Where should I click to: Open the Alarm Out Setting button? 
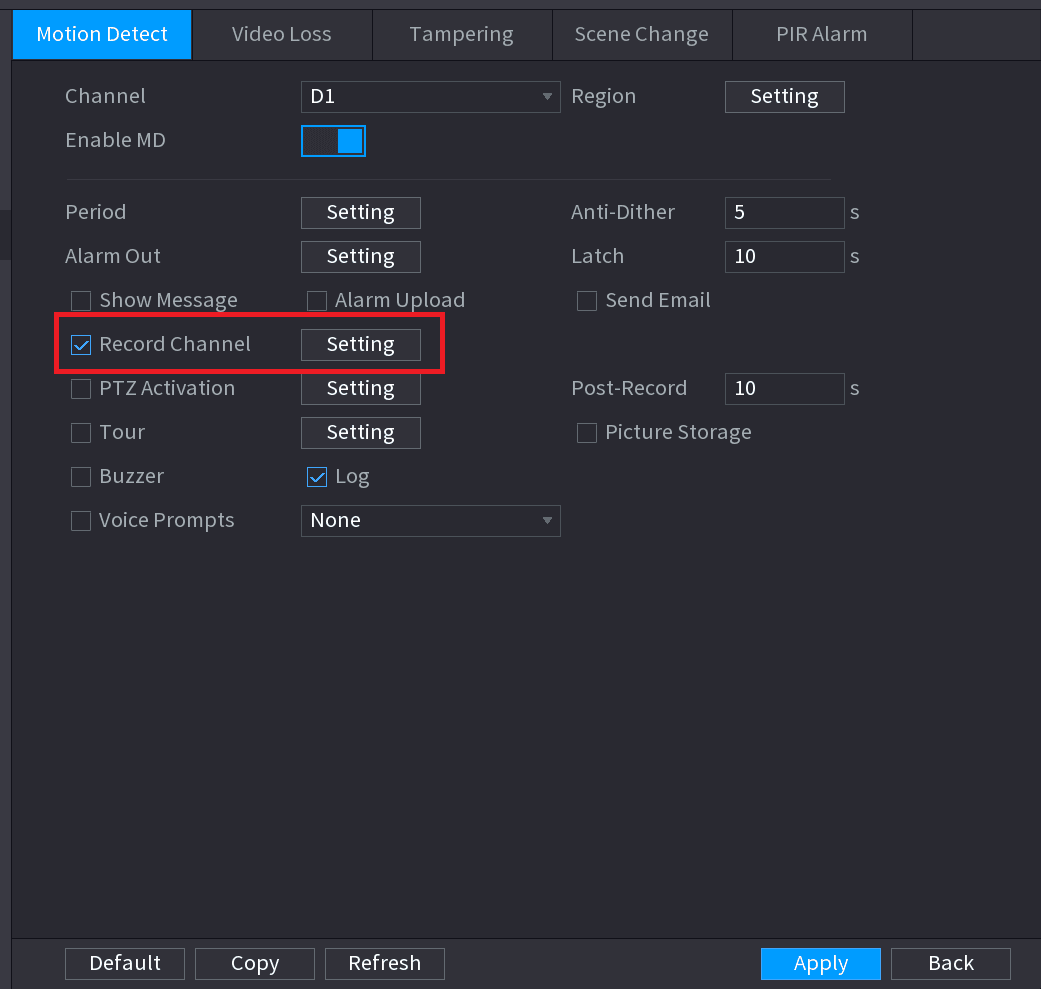coord(360,256)
